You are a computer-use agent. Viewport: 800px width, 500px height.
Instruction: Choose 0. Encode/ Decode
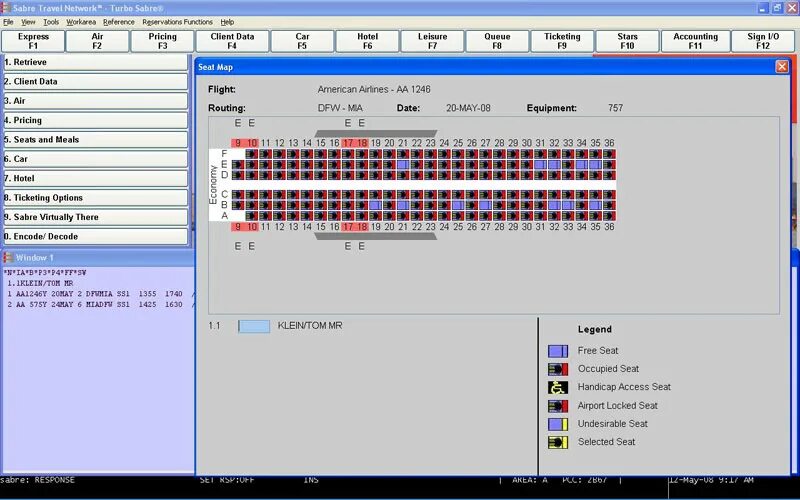[x=96, y=237]
